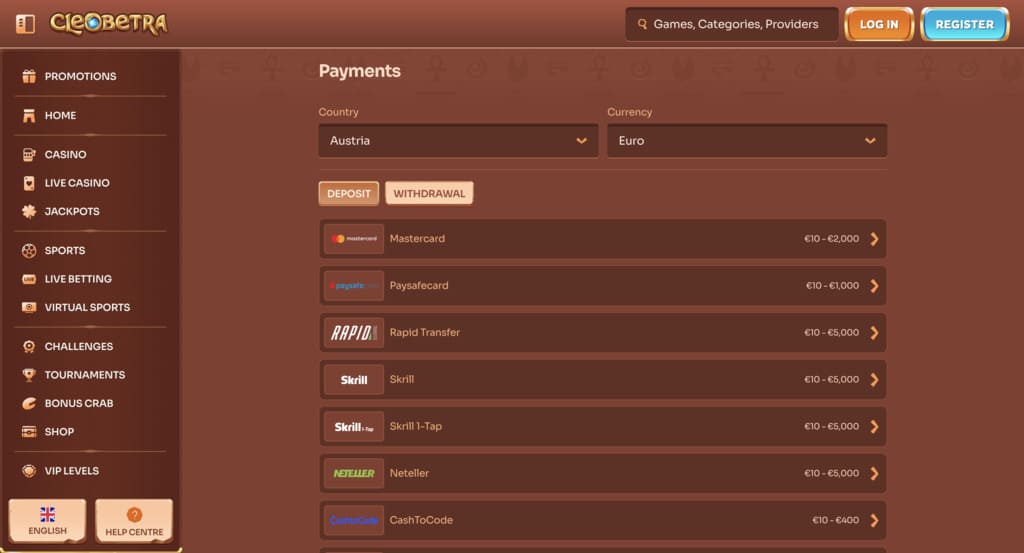Click the Tournaments trophy icon

click(x=29, y=375)
